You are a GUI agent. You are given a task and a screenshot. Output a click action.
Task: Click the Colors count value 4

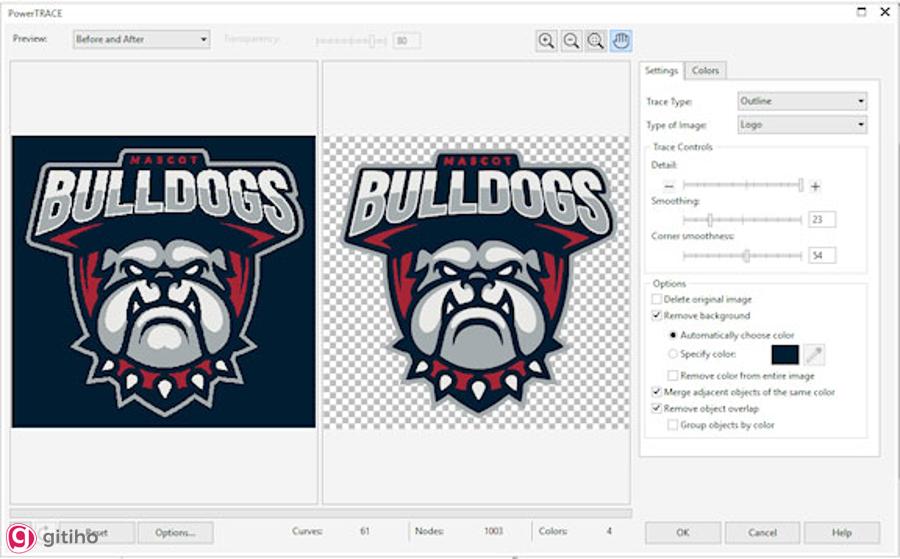pyautogui.click(x=609, y=531)
